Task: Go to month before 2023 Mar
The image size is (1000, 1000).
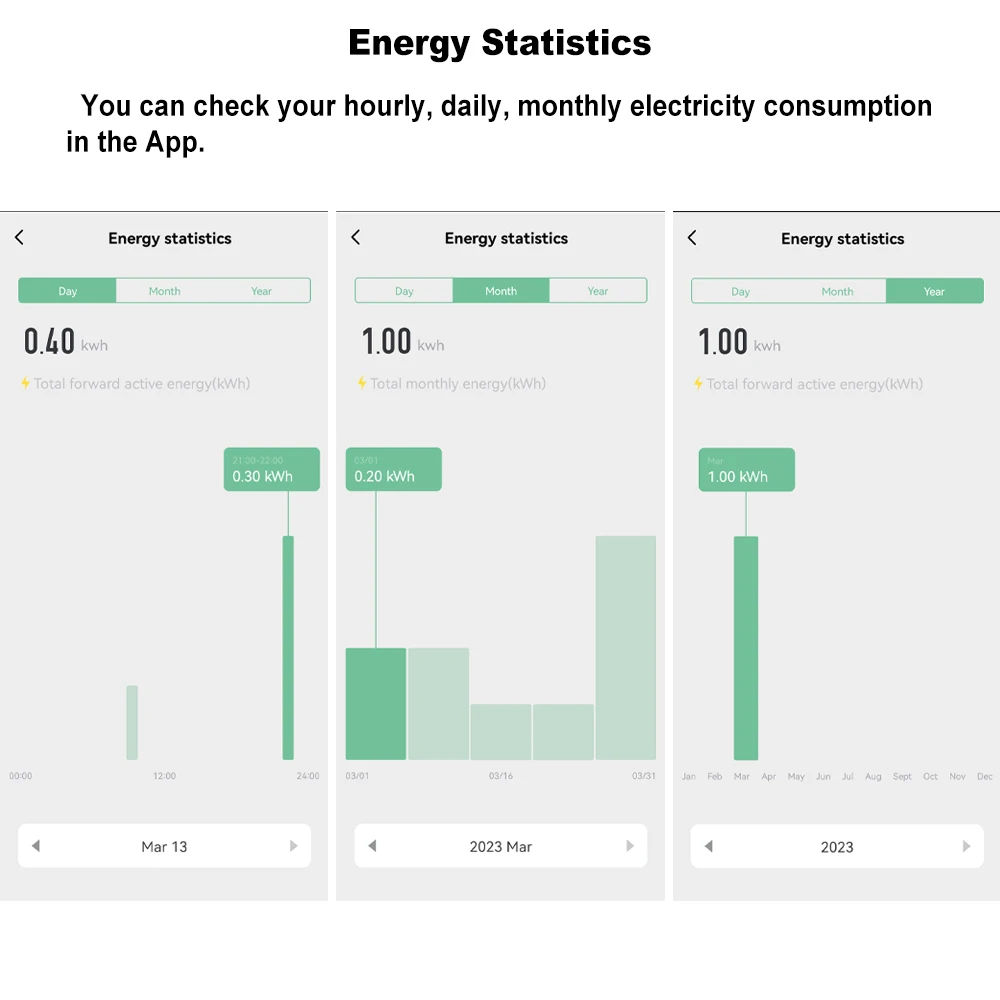Action: tap(372, 846)
